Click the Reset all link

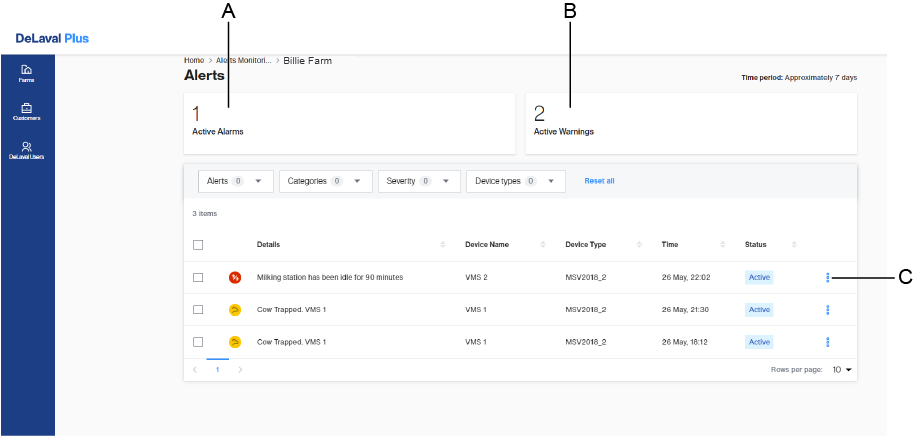tap(599, 181)
